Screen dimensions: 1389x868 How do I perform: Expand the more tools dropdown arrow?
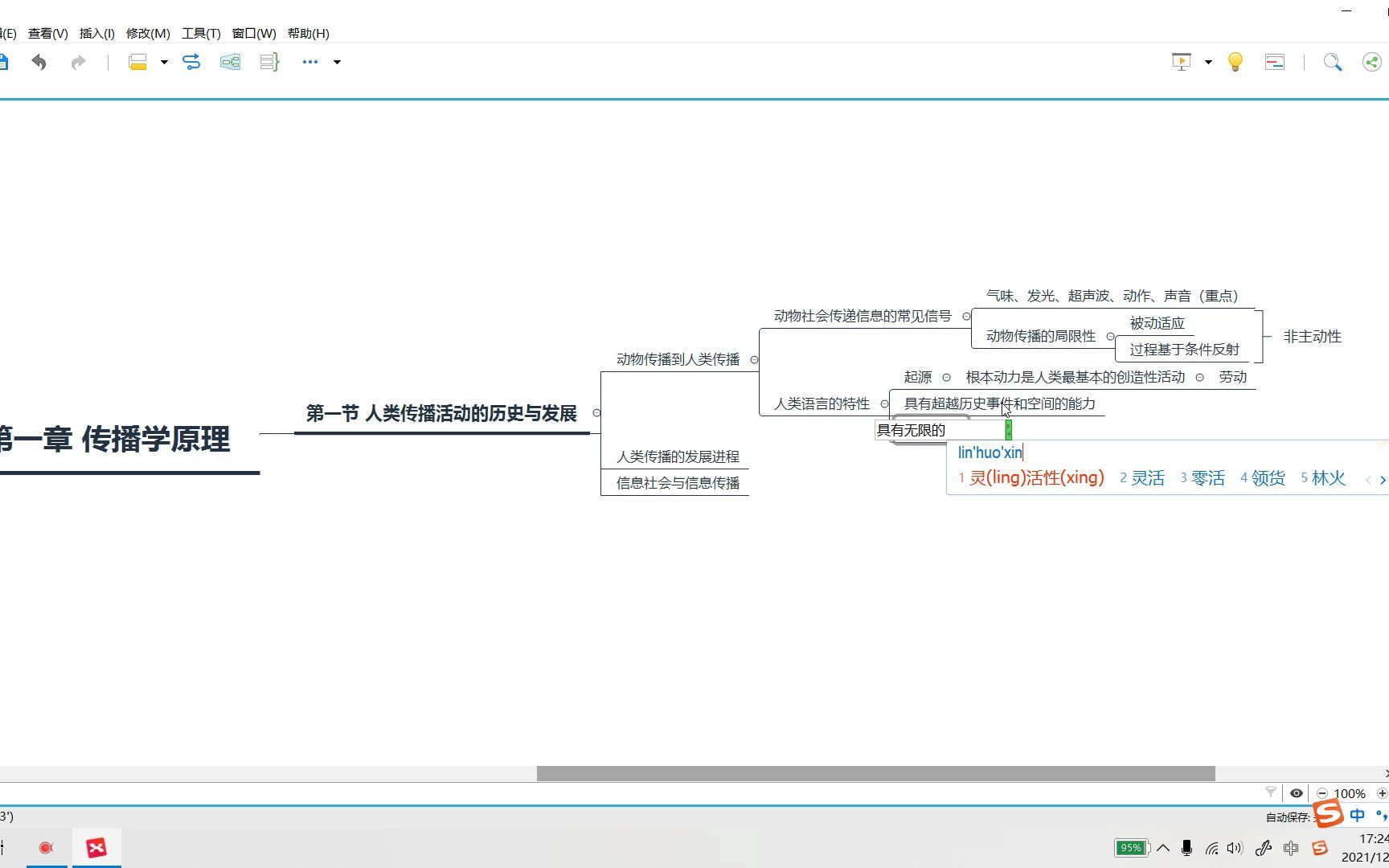pos(337,62)
